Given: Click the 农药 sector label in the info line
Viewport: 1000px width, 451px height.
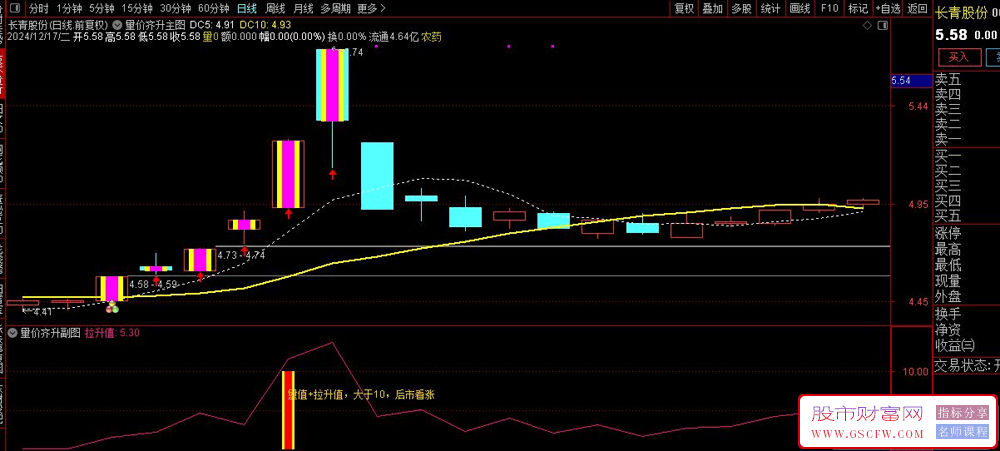Looking at the screenshot, I should click(x=431, y=37).
